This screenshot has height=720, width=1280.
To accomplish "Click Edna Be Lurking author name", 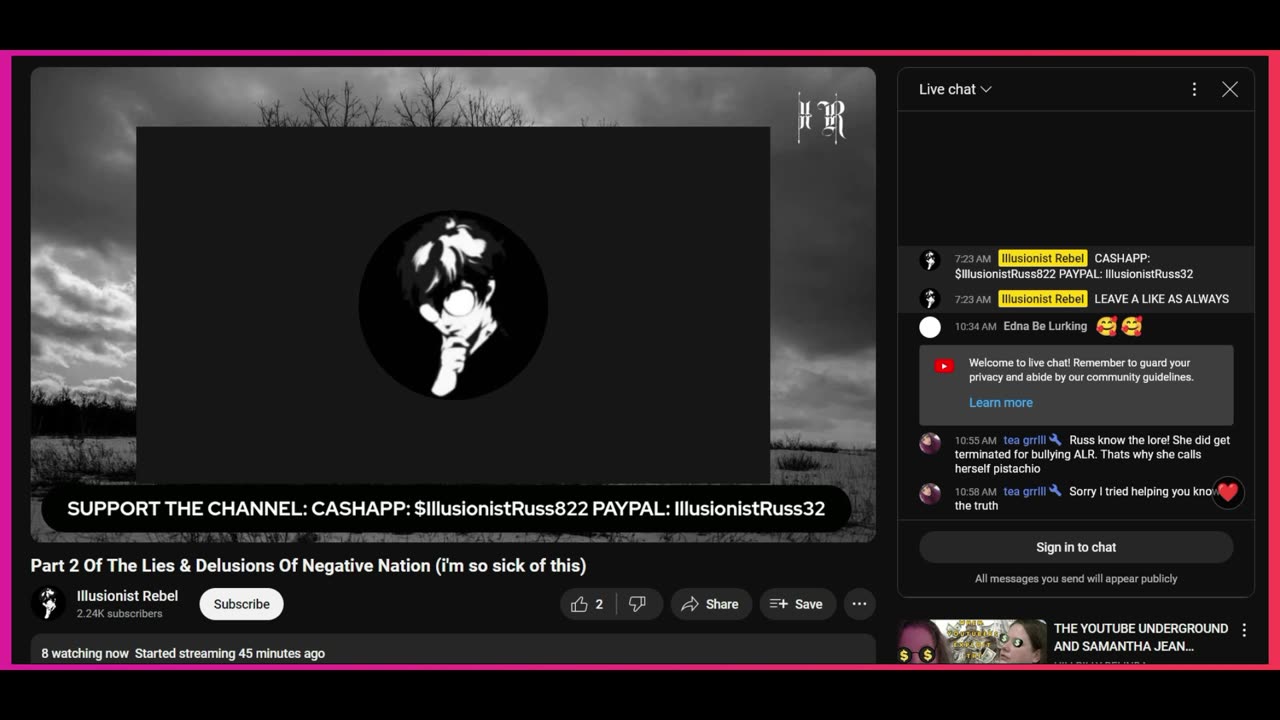I will click(x=1045, y=326).
